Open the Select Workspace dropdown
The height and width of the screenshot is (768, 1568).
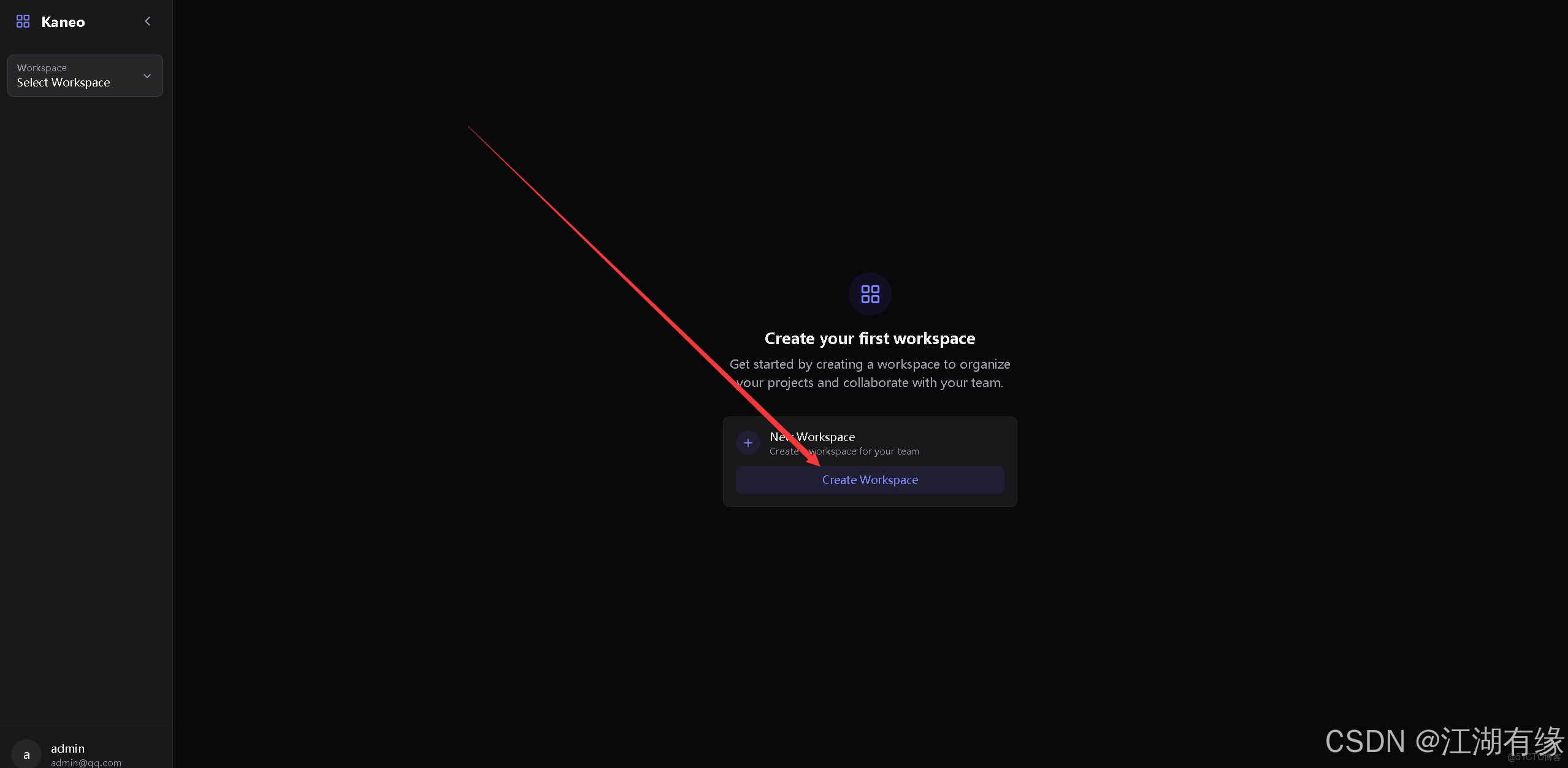(x=85, y=75)
